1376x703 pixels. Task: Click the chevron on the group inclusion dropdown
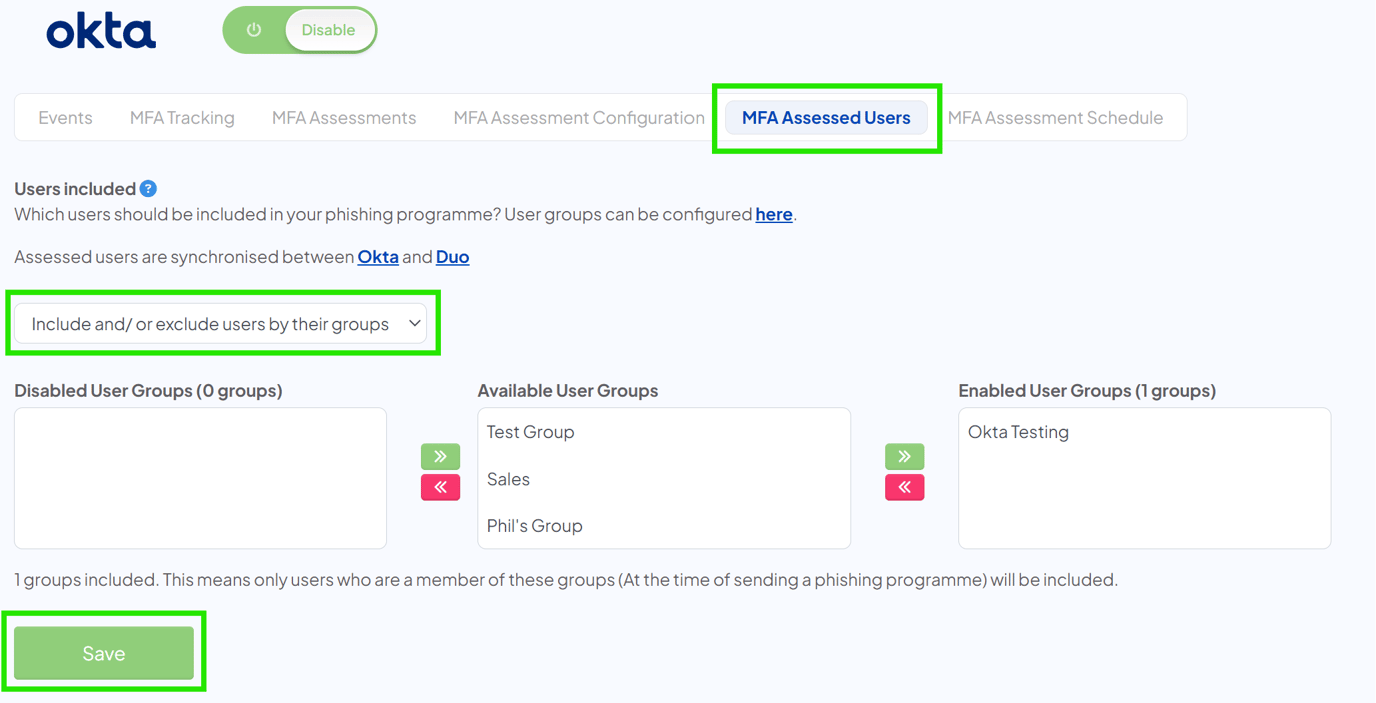(x=414, y=323)
